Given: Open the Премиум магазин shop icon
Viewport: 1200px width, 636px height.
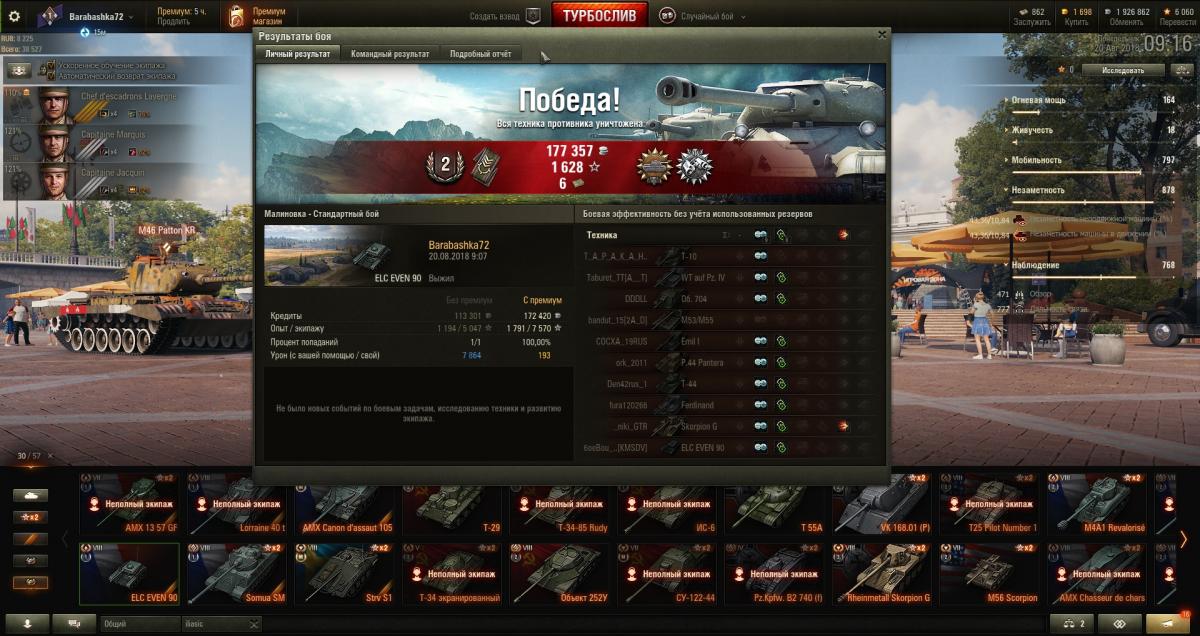Looking at the screenshot, I should [x=236, y=16].
